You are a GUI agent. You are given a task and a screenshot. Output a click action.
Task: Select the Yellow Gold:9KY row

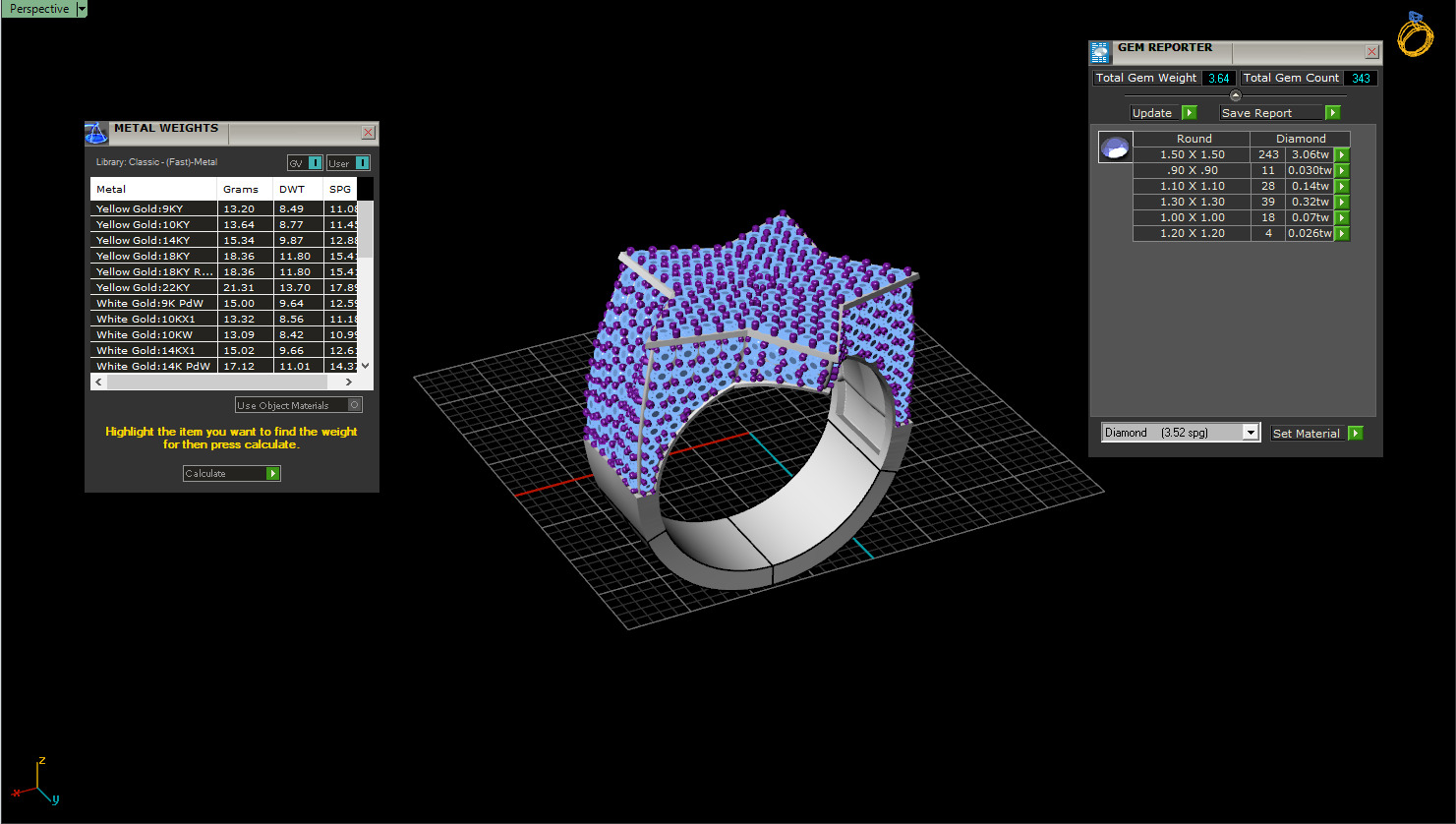pos(224,208)
